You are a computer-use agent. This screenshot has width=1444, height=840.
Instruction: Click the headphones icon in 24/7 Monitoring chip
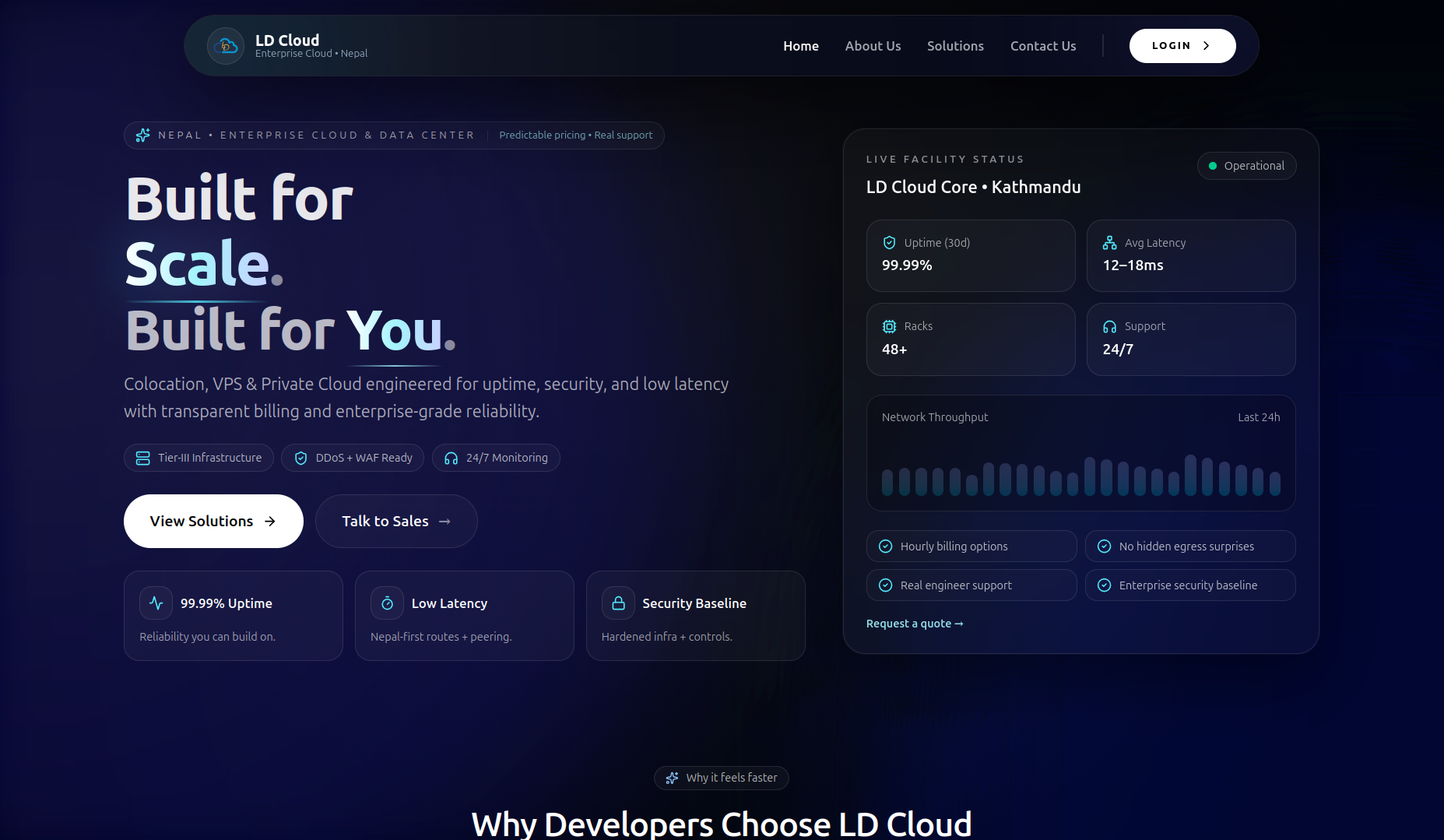coord(451,458)
